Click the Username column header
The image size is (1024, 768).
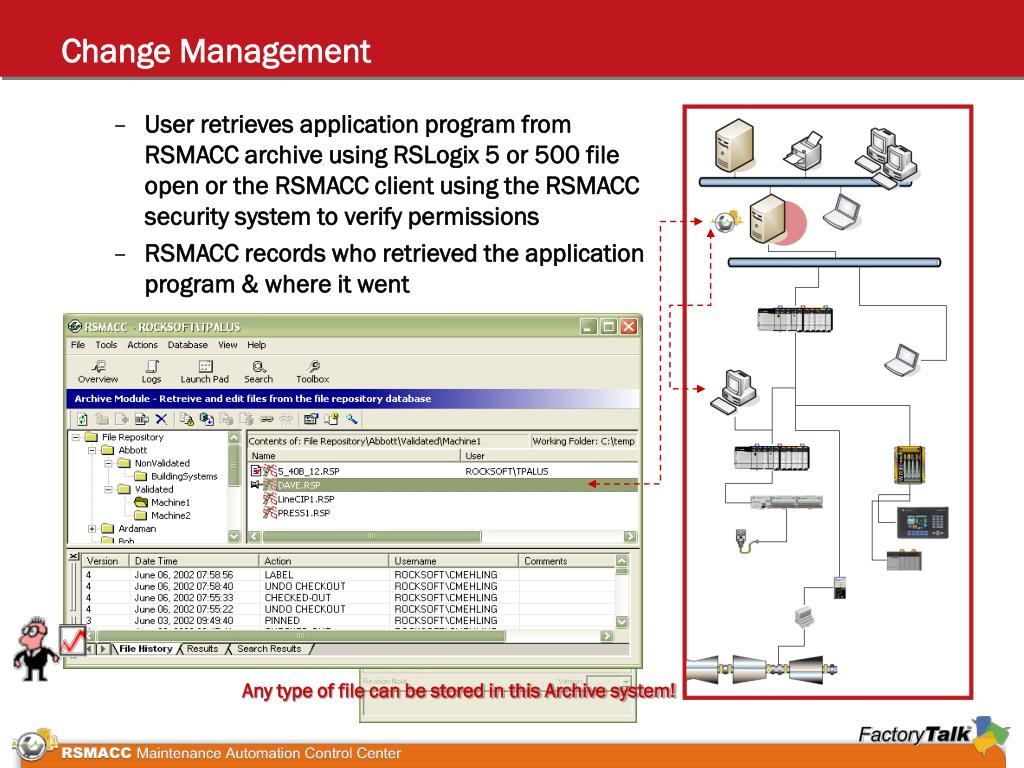click(x=453, y=561)
